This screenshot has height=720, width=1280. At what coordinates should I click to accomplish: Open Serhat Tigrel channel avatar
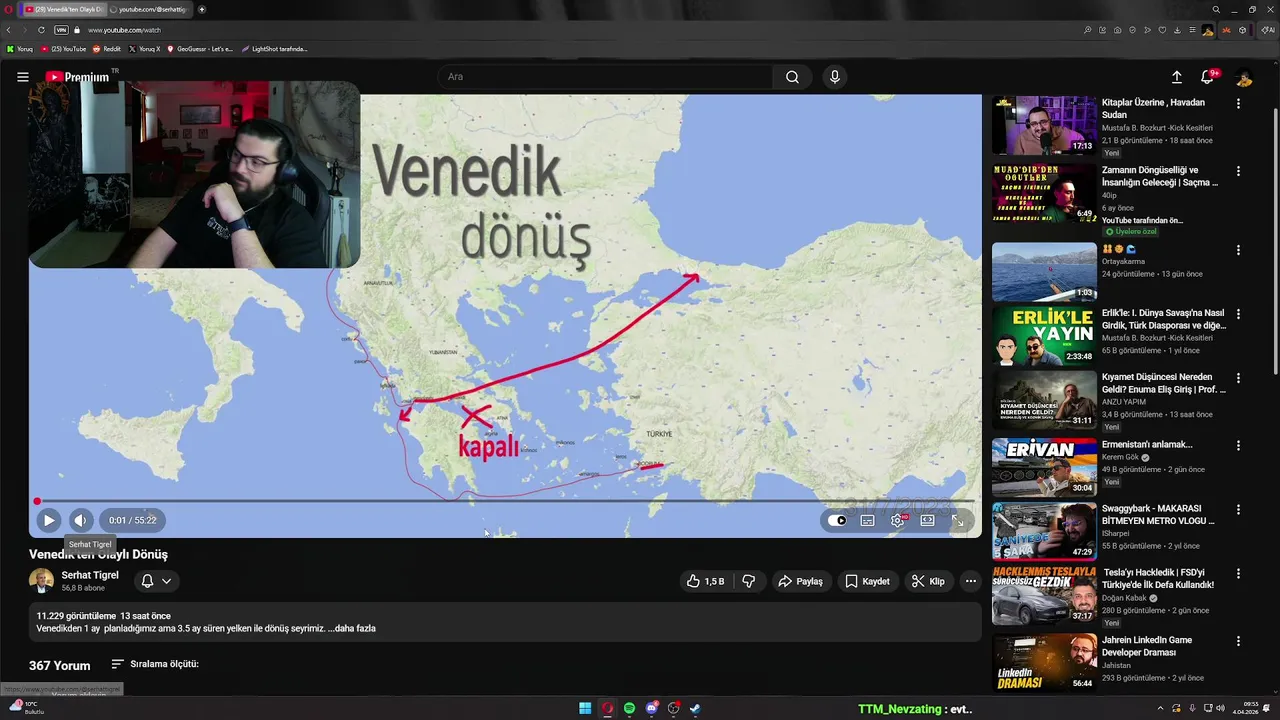(41, 581)
